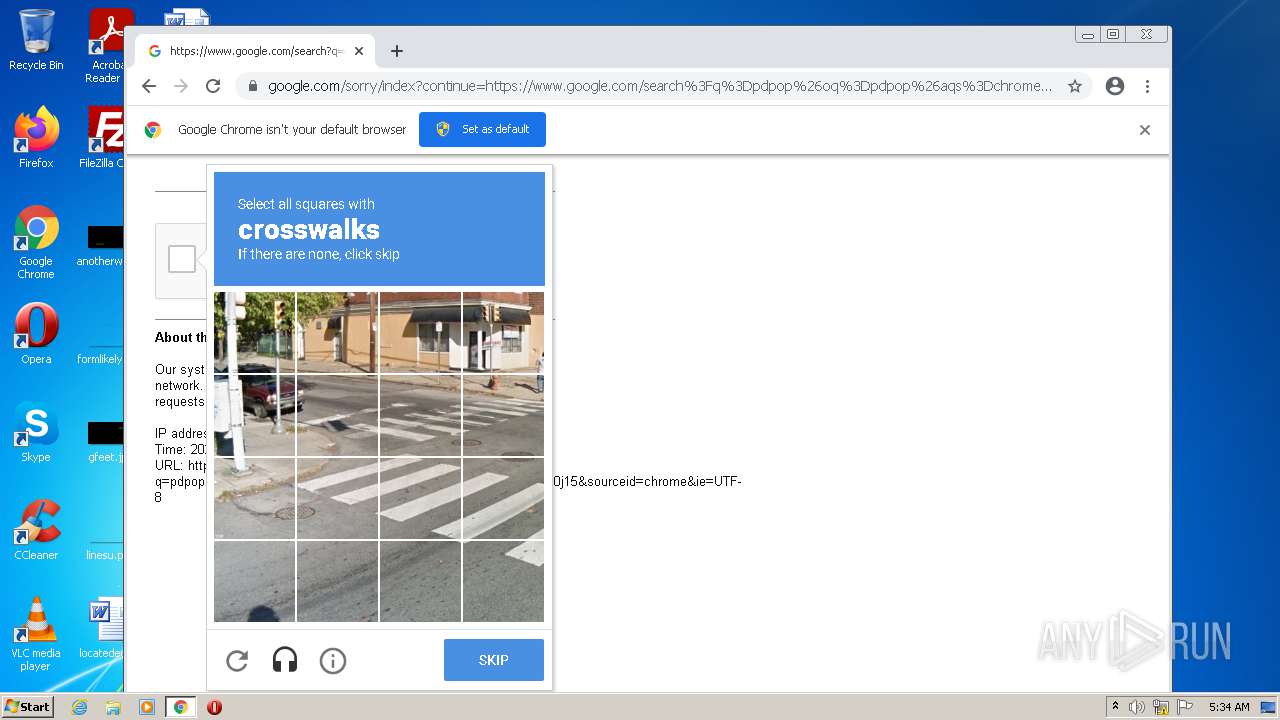Select the google.com/search tab

tap(255, 51)
